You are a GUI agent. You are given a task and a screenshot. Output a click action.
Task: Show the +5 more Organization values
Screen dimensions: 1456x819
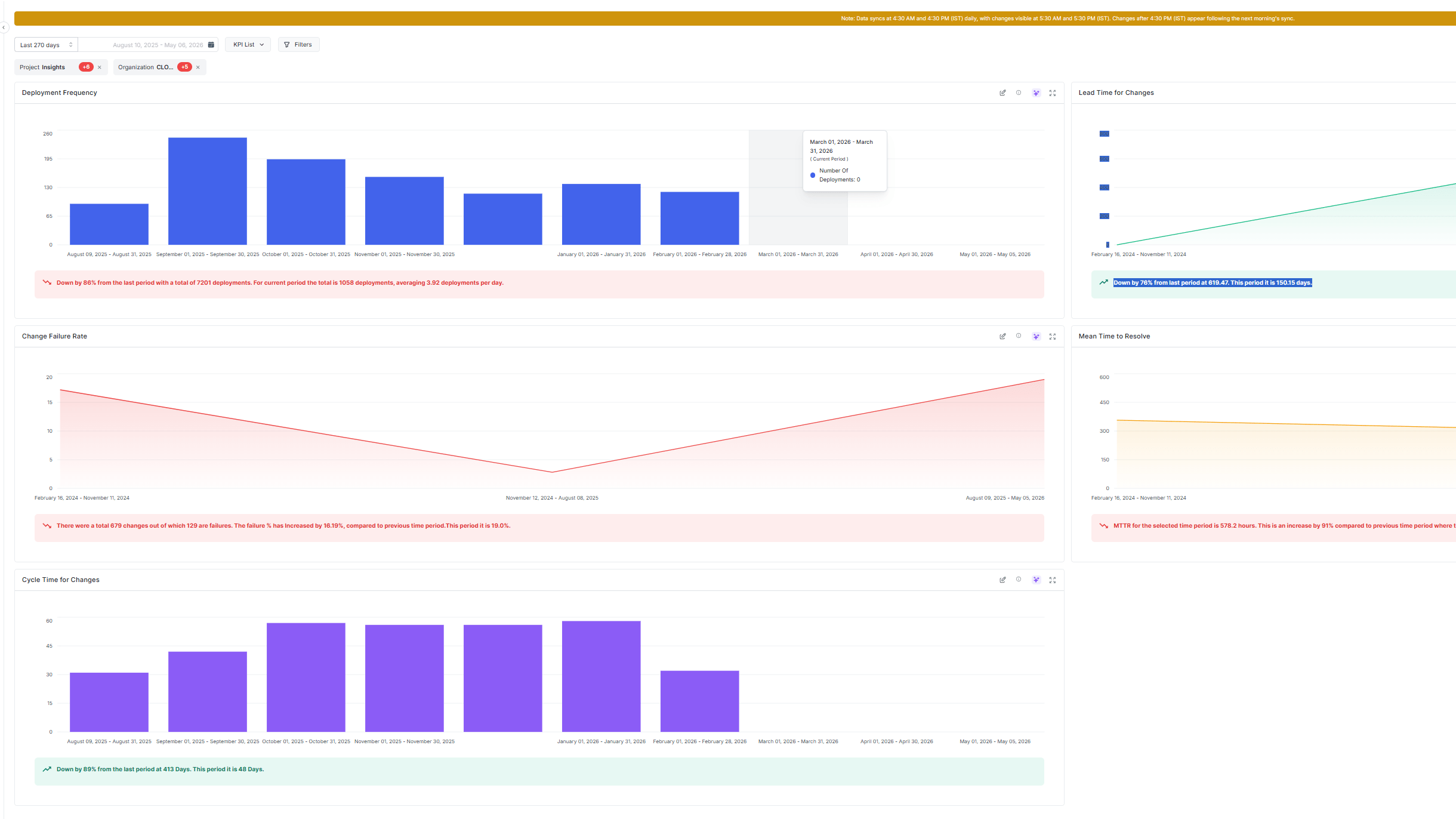(x=184, y=67)
